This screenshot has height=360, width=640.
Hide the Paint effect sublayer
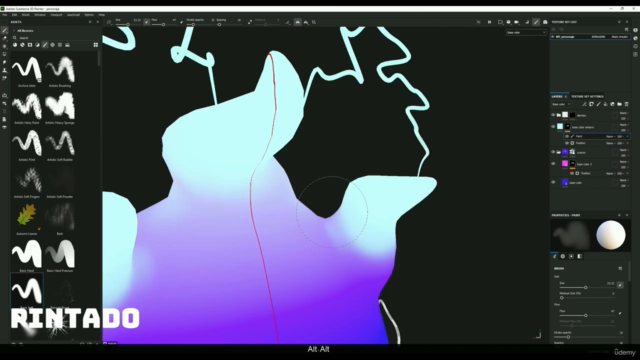[x=567, y=136]
